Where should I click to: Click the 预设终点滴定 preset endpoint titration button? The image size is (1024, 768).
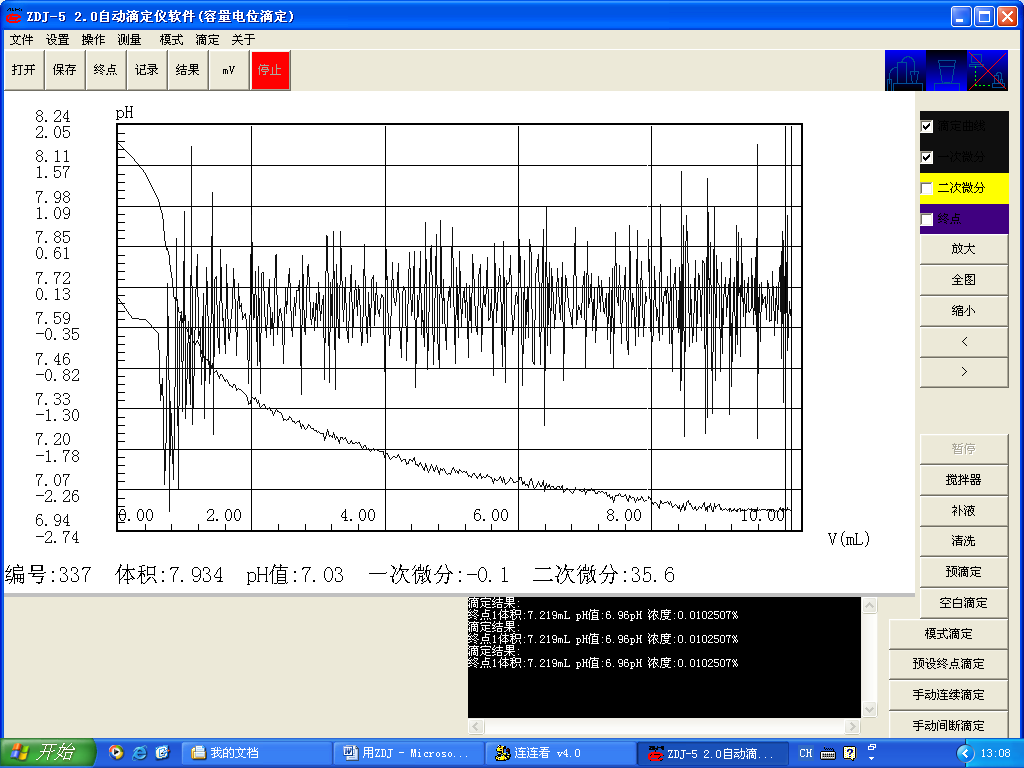[948, 664]
